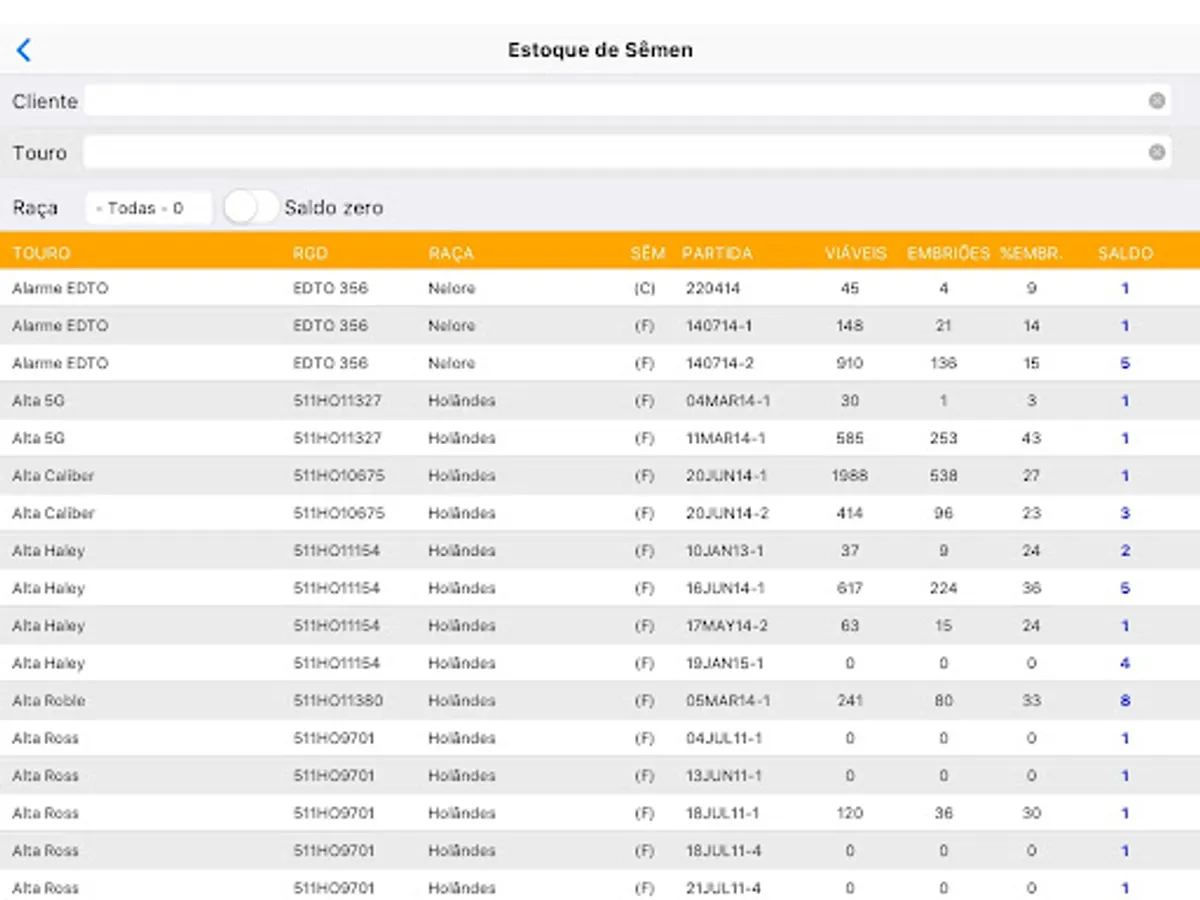The height and width of the screenshot is (900, 1200).
Task: Sort by the PARTIDA column header
Action: click(717, 253)
